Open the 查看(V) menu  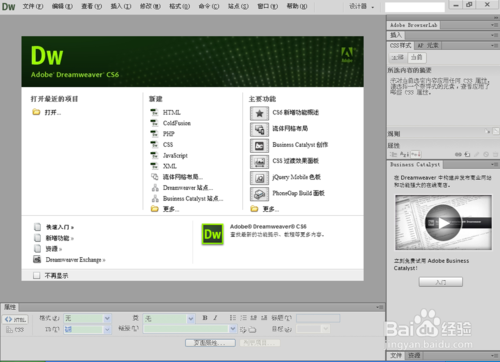coord(91,6)
